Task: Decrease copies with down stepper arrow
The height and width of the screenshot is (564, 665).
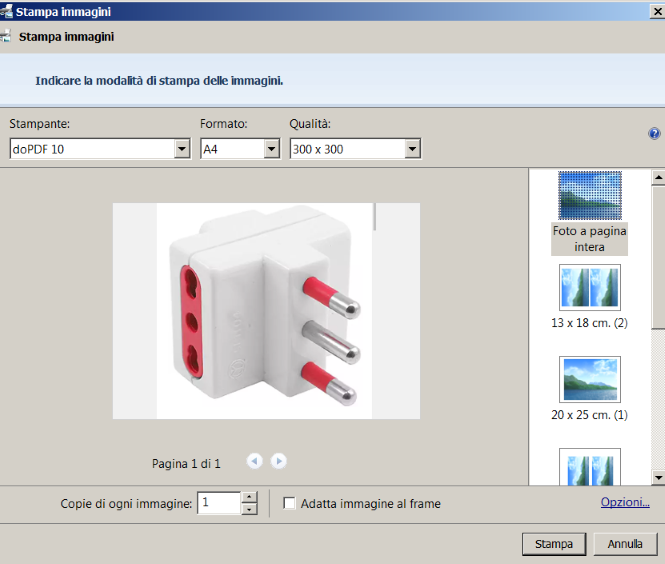Action: 249,509
